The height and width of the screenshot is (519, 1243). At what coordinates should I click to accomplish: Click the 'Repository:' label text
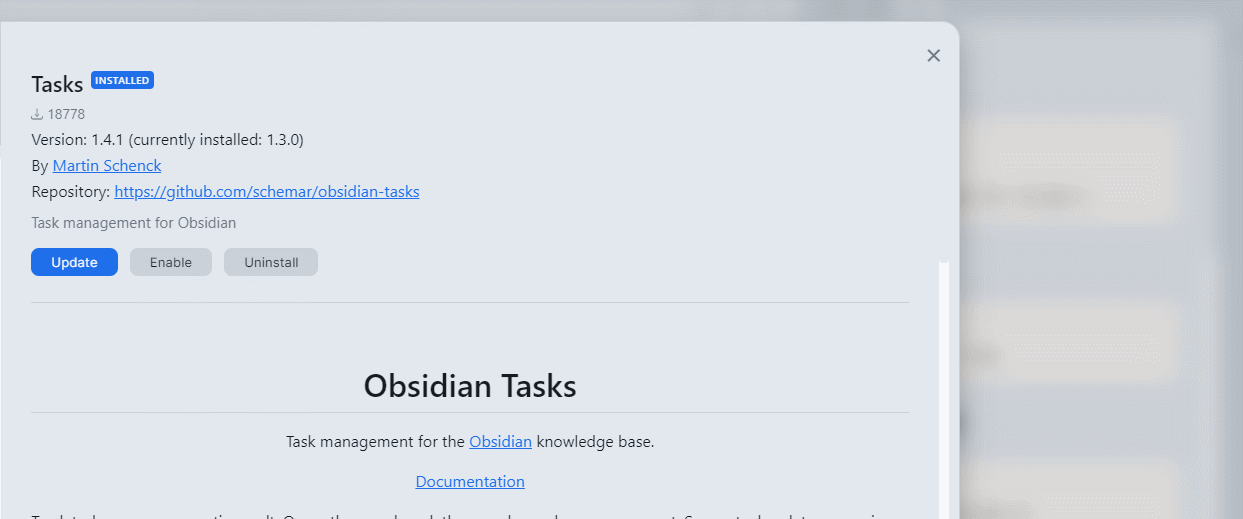click(x=70, y=192)
